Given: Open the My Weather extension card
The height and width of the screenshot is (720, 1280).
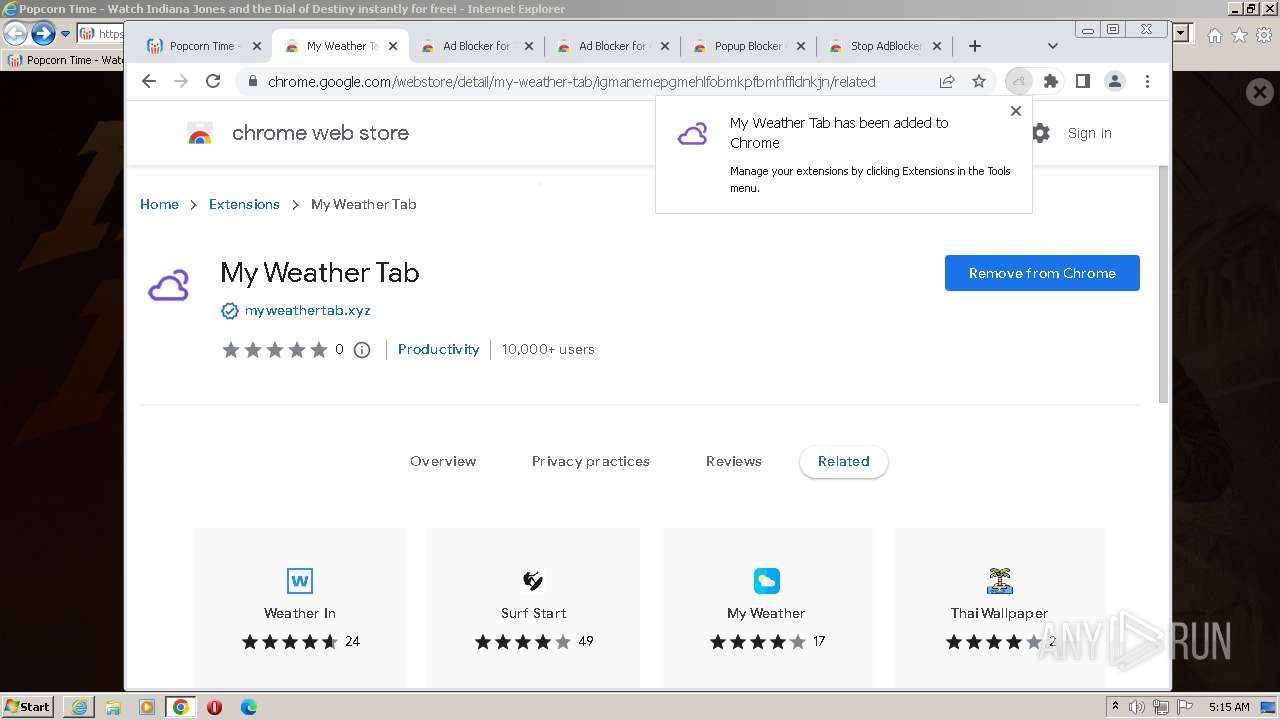Looking at the screenshot, I should 766,607.
